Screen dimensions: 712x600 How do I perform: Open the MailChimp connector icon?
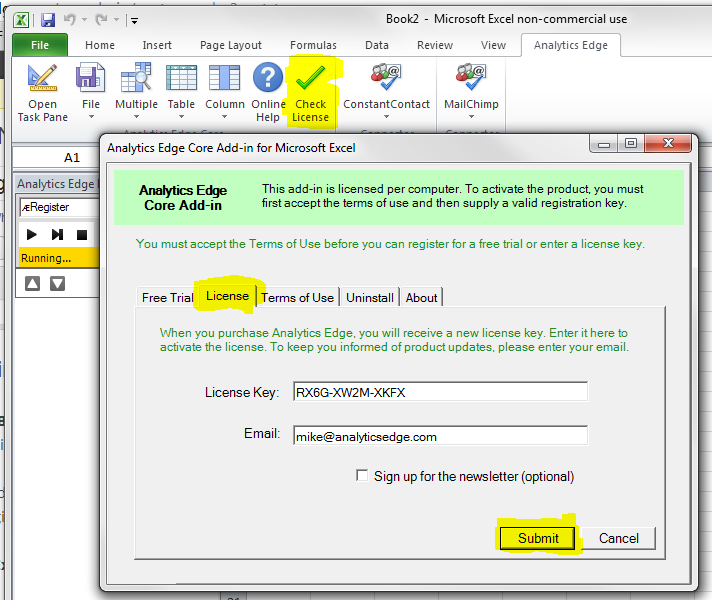pyautogui.click(x=471, y=77)
